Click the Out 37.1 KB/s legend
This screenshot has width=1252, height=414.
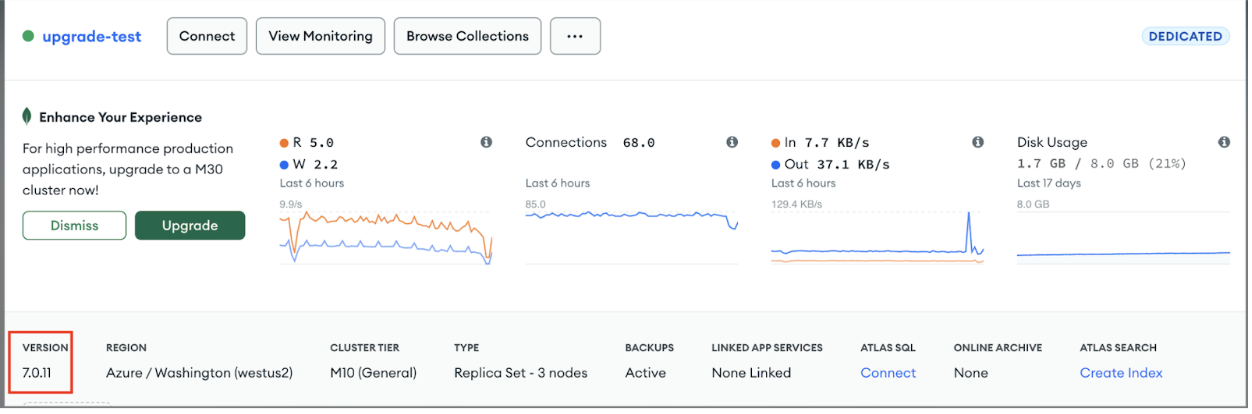tap(830, 164)
